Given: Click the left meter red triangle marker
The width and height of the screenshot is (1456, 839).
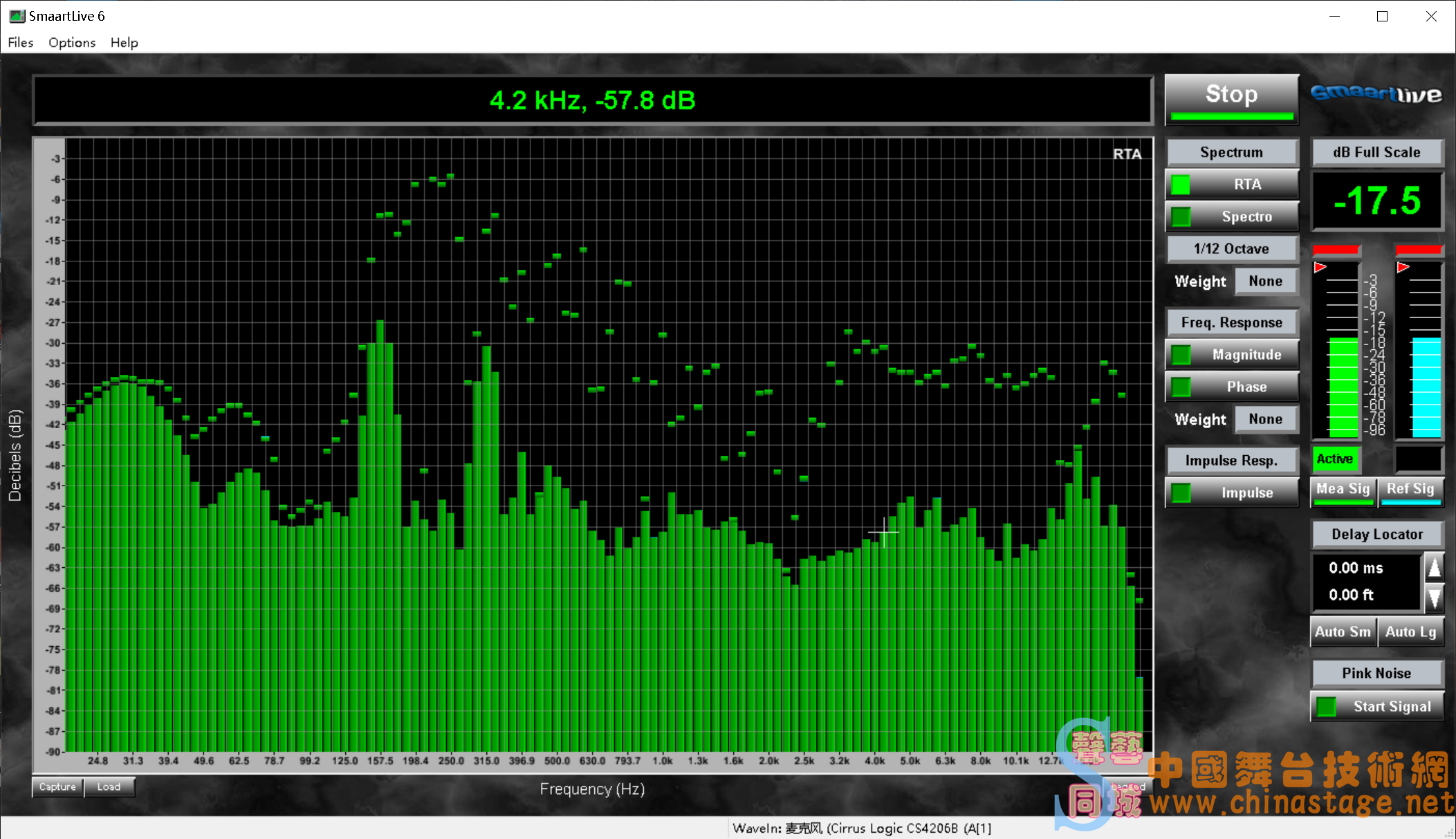Looking at the screenshot, I should [1320, 268].
